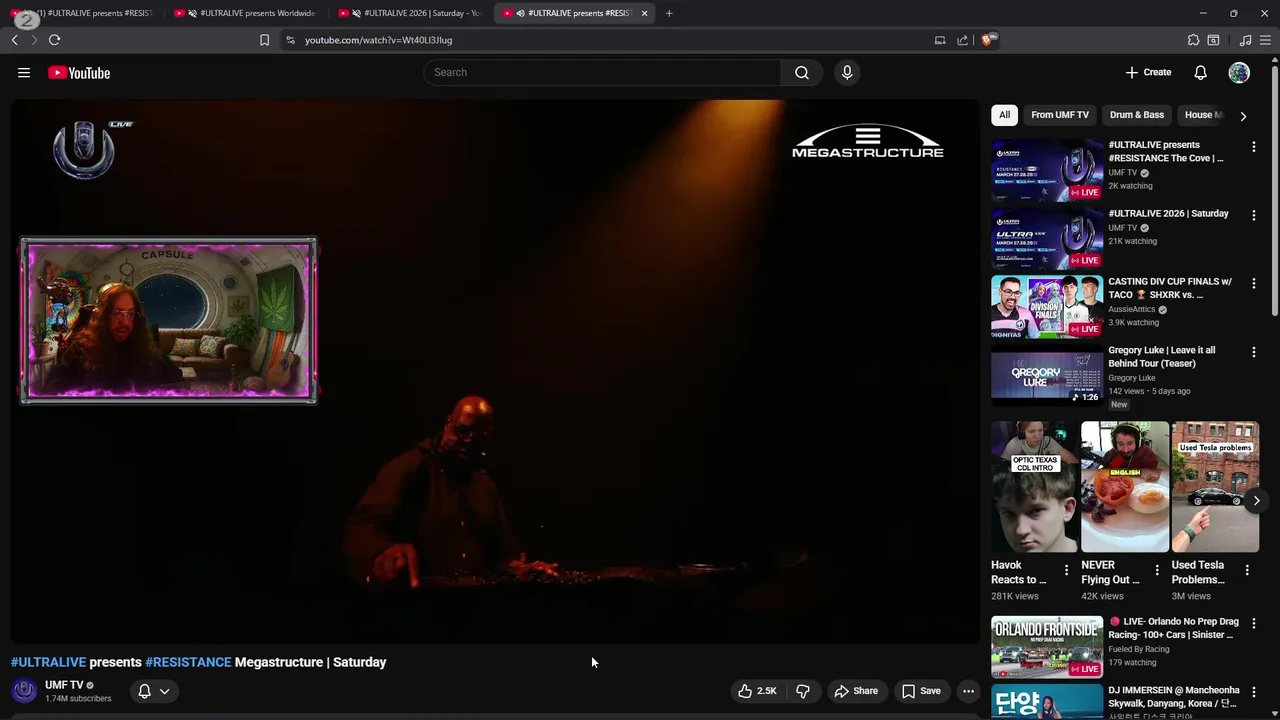
Task: Open Brave playlist music note icon
Action: (1245, 40)
